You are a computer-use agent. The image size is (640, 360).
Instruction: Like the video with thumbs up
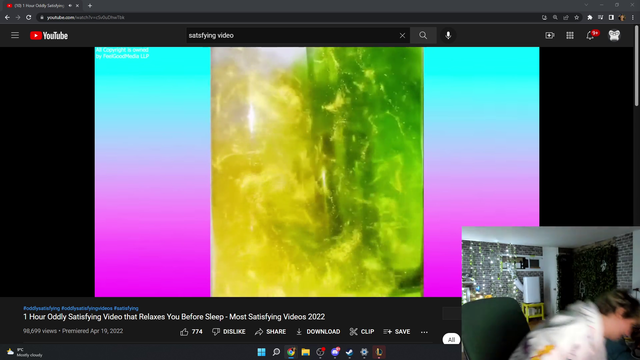(191, 332)
